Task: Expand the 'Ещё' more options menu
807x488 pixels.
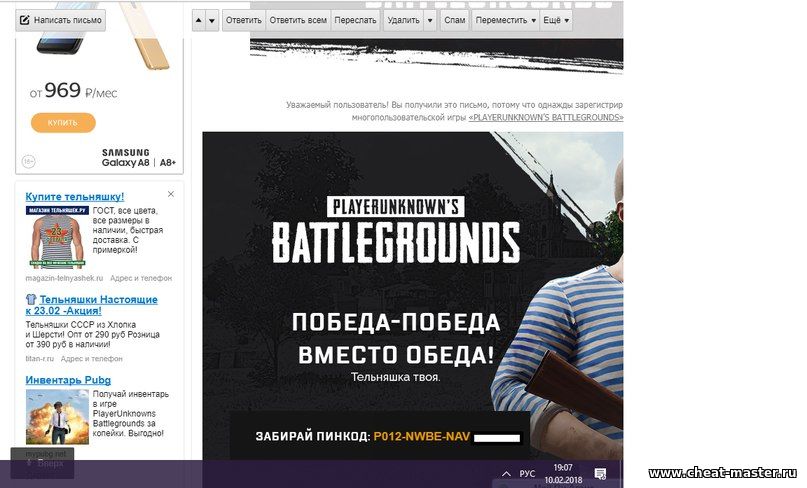Action: click(x=557, y=20)
